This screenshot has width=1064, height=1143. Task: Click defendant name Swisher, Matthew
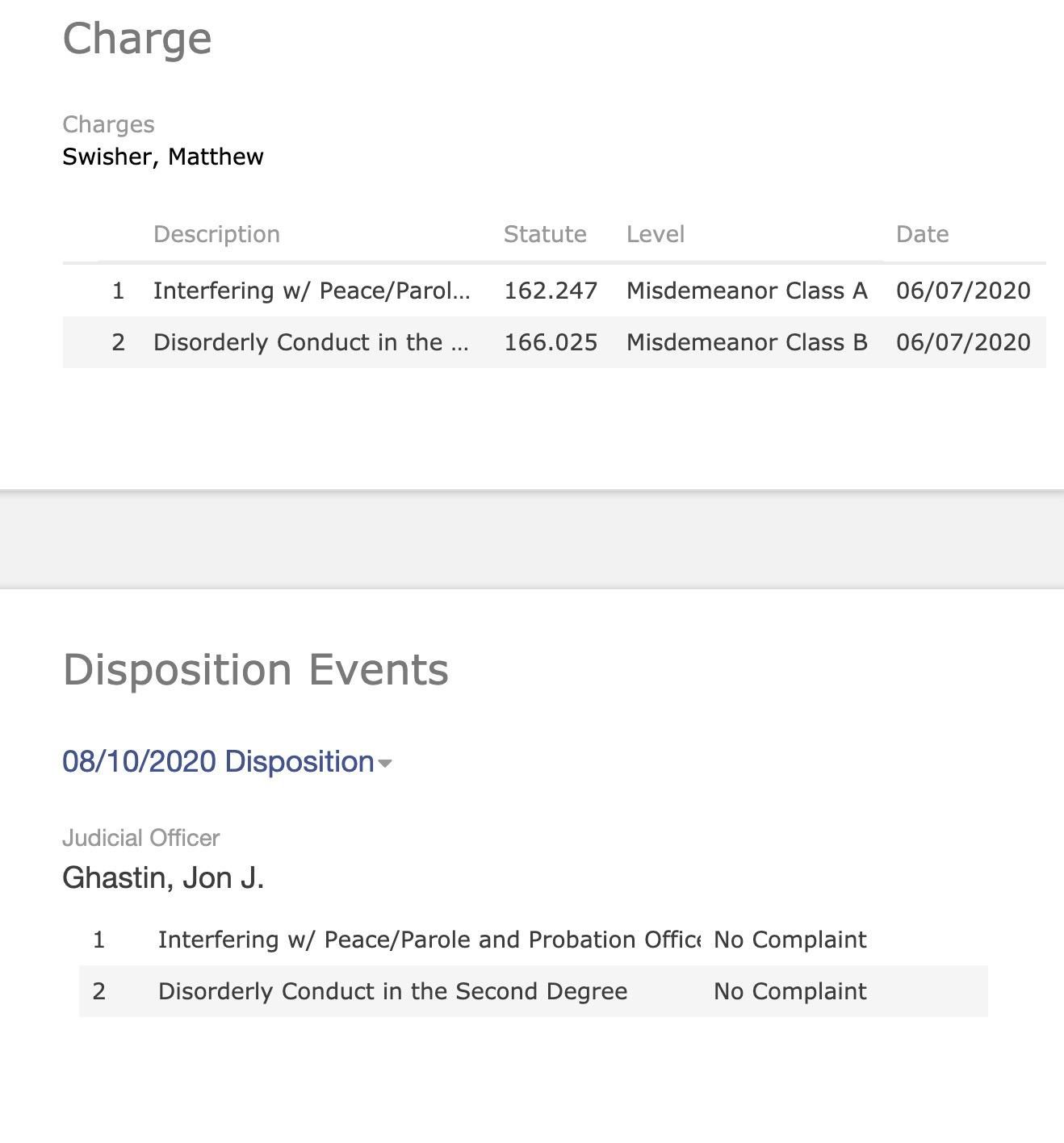coord(163,157)
